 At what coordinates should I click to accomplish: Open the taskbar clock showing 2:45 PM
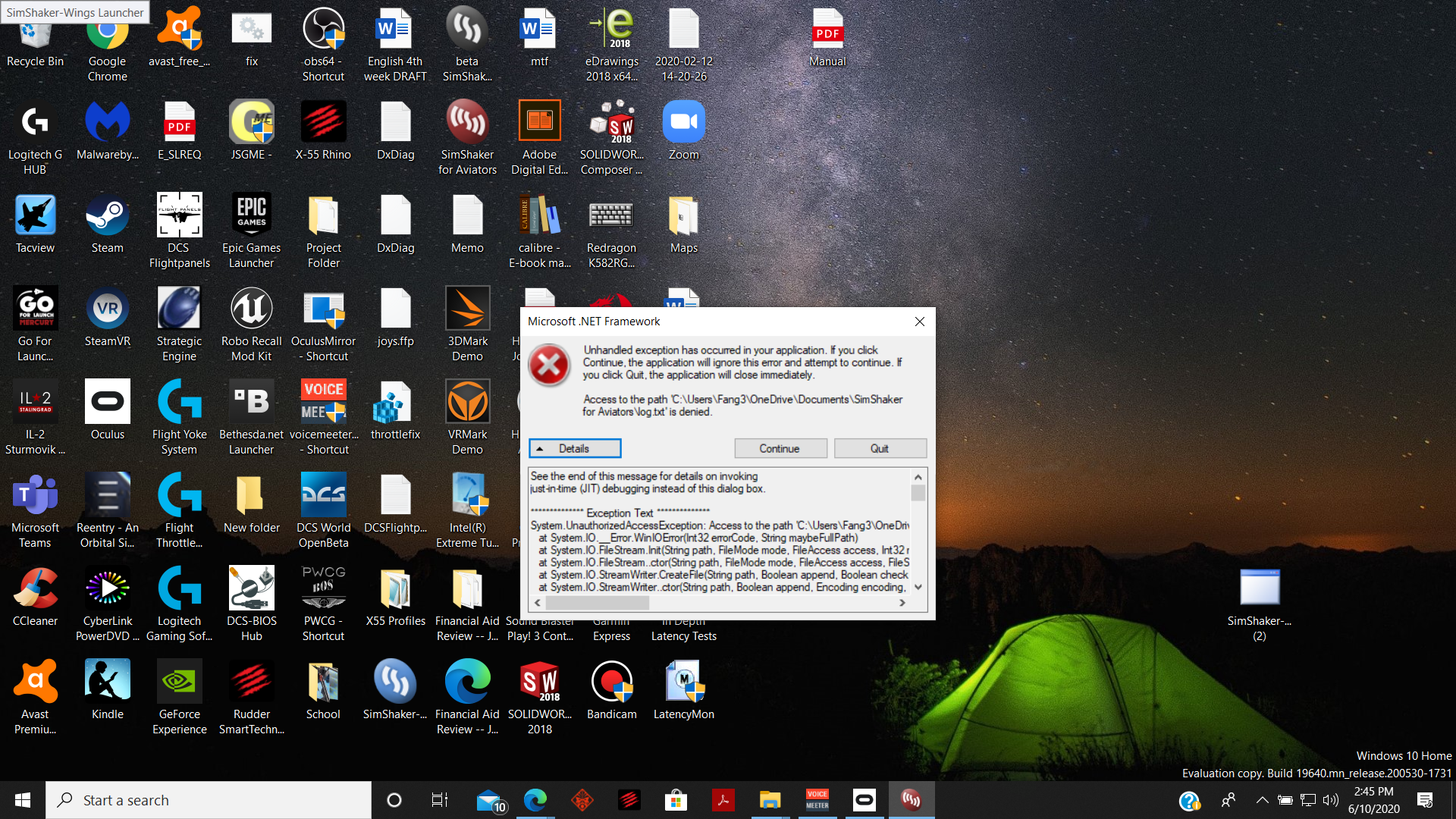(x=1373, y=800)
